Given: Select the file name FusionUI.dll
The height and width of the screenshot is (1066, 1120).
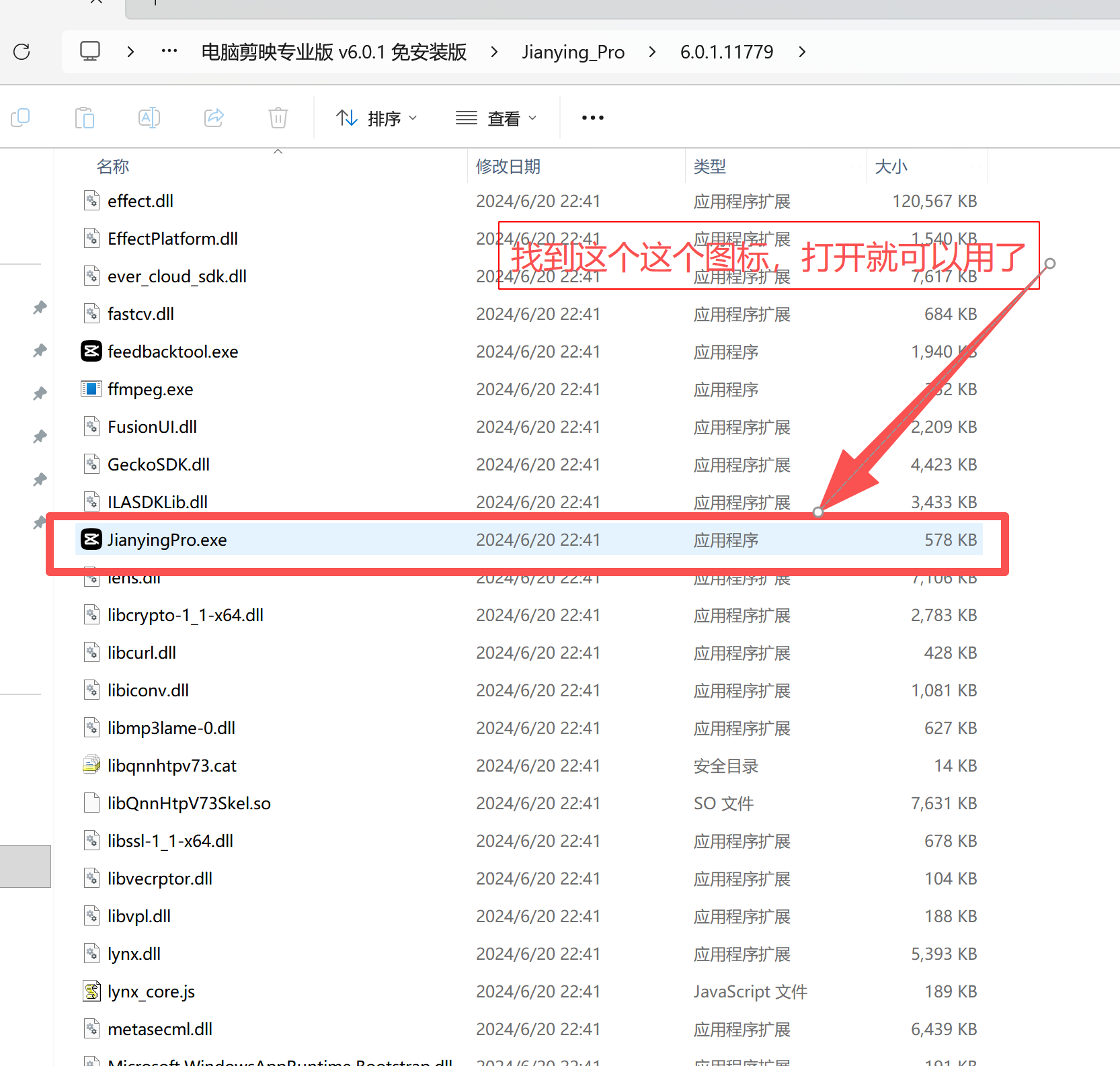Looking at the screenshot, I should [x=152, y=427].
